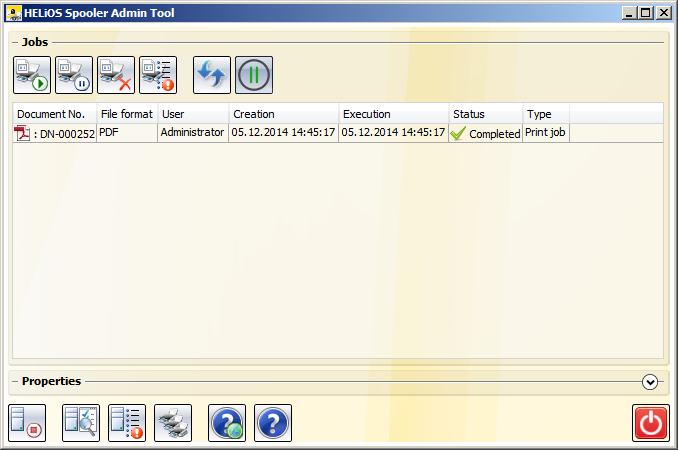
Task: Delete the selected print job
Action: click(x=116, y=75)
